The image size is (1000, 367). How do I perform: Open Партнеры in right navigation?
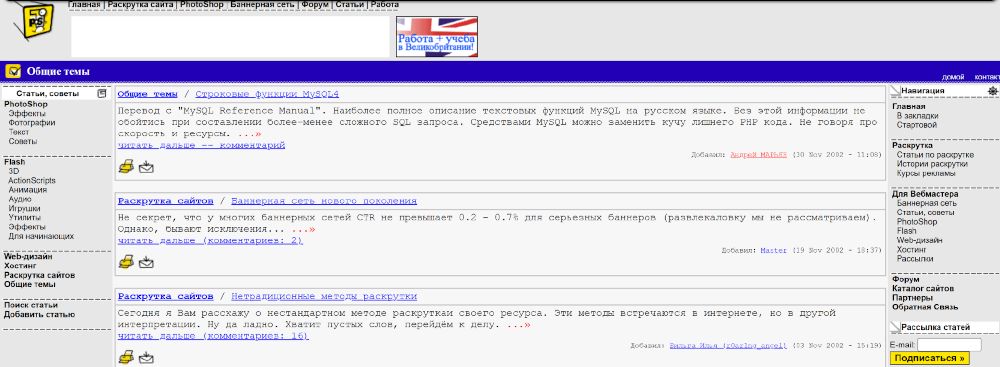[912, 297]
